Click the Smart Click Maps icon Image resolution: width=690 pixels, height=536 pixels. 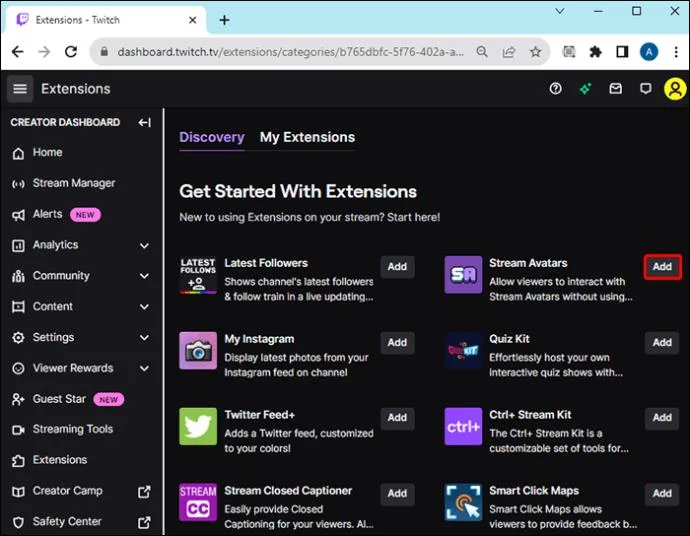coord(463,502)
